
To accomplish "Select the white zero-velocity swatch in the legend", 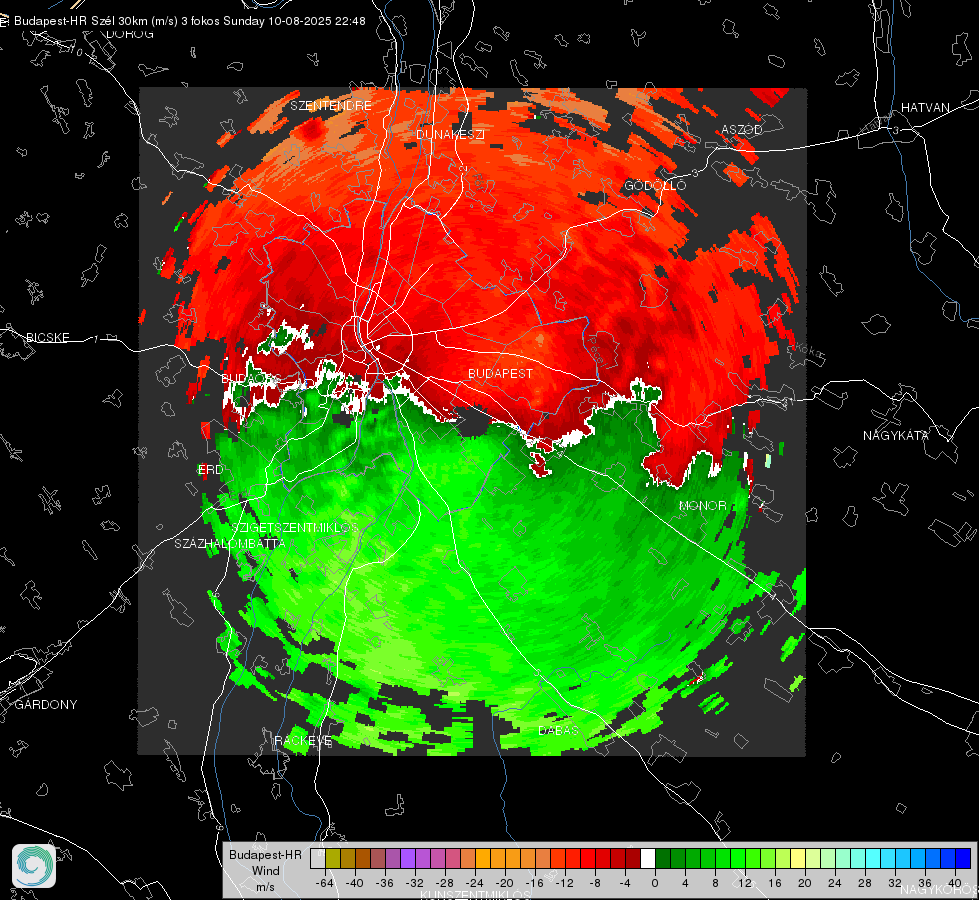I will (x=648, y=859).
